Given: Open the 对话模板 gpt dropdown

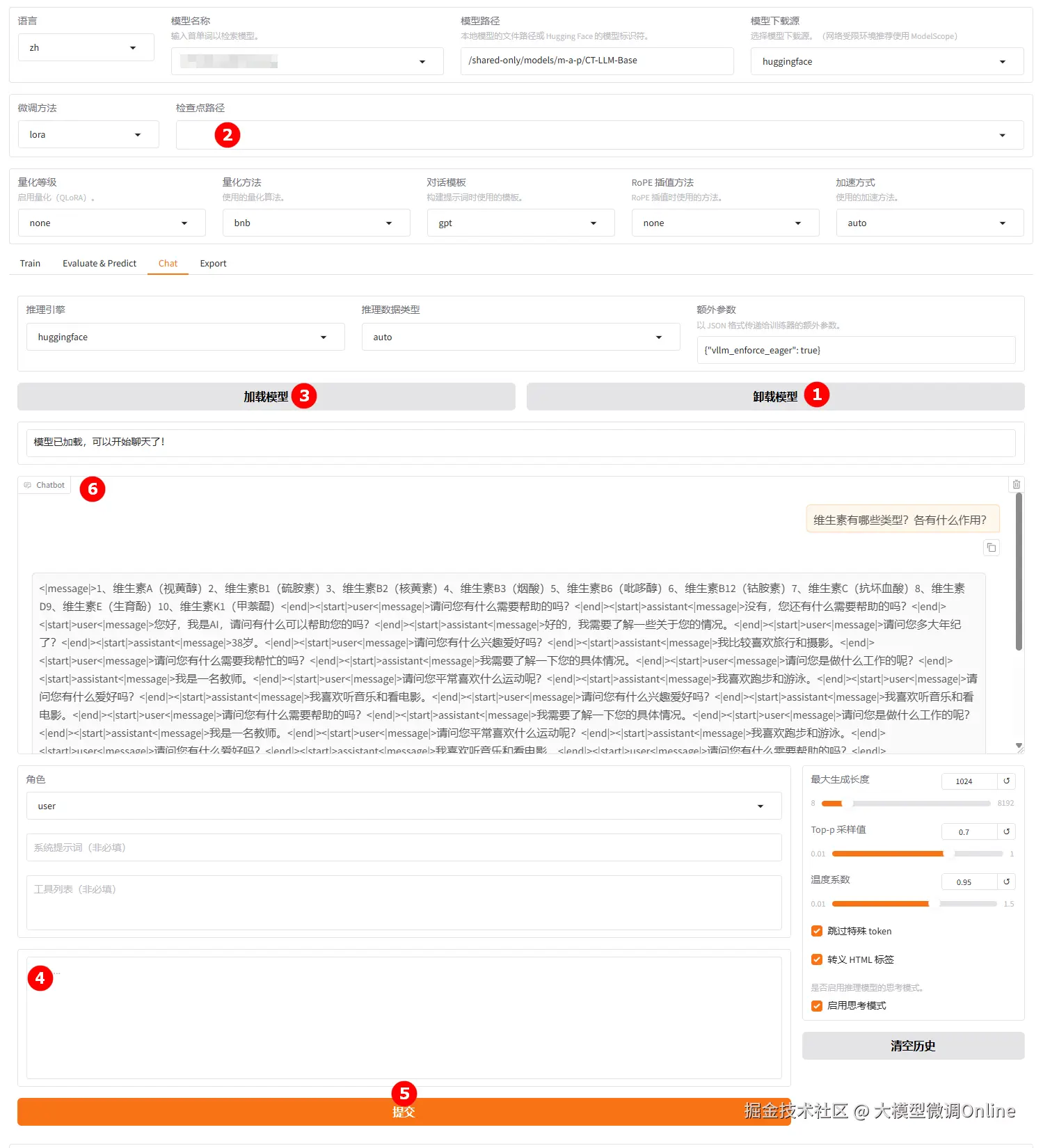Looking at the screenshot, I should pos(521,223).
